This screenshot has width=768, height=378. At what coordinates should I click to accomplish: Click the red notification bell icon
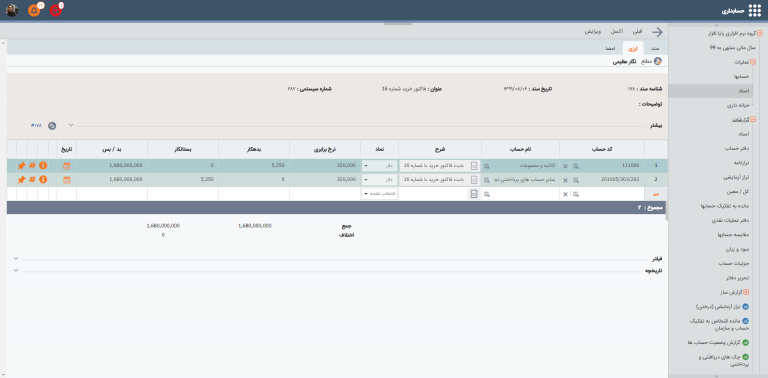[x=55, y=10]
